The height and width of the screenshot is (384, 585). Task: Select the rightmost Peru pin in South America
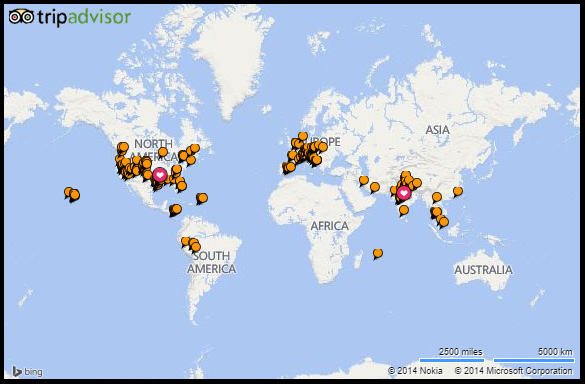tap(195, 247)
